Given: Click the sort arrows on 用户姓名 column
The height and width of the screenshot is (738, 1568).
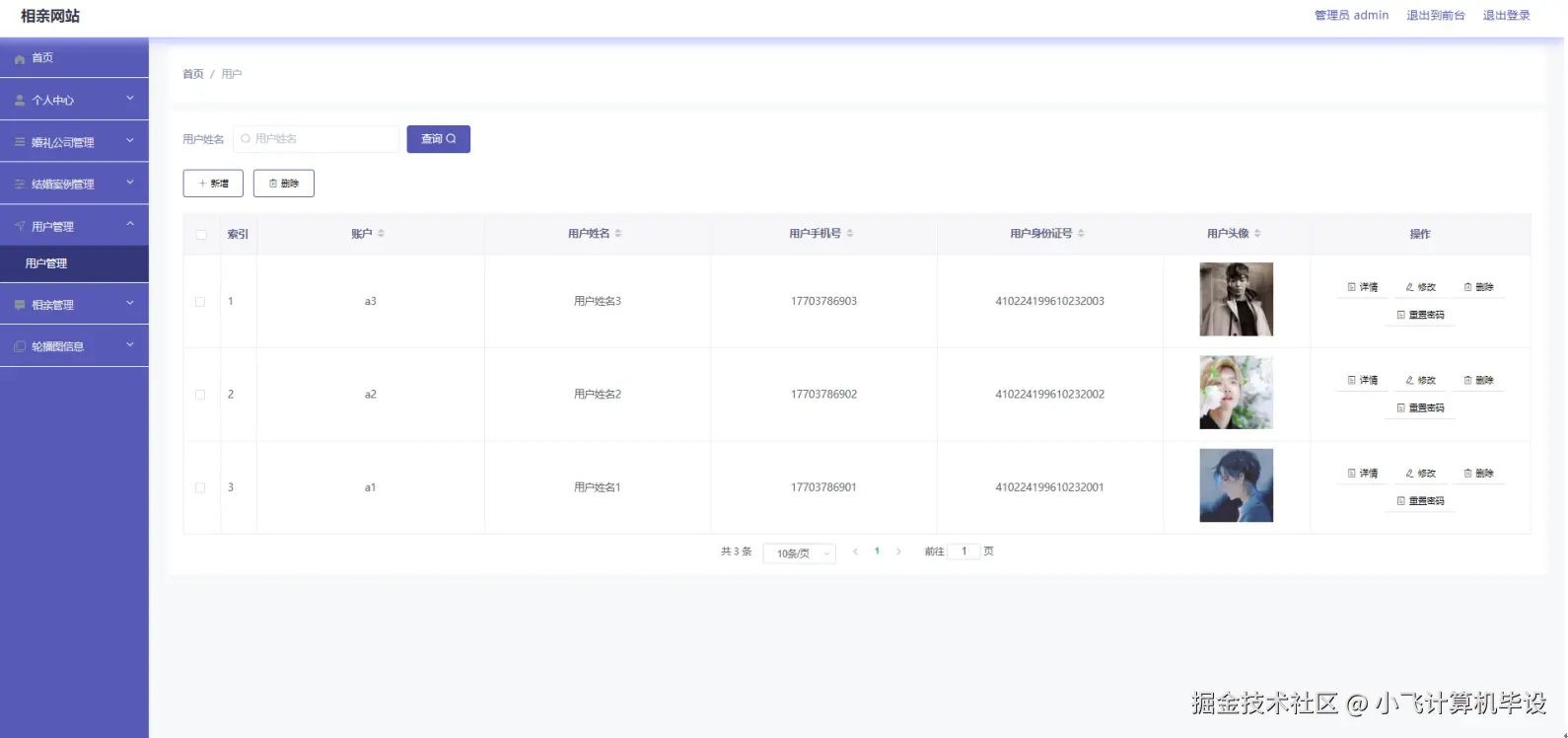Looking at the screenshot, I should (x=618, y=234).
